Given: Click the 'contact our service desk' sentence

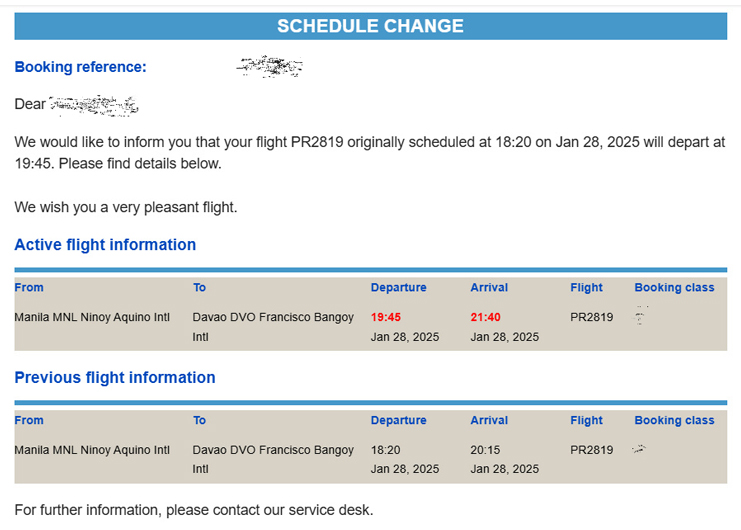Looking at the screenshot, I should pyautogui.click(x=194, y=510).
